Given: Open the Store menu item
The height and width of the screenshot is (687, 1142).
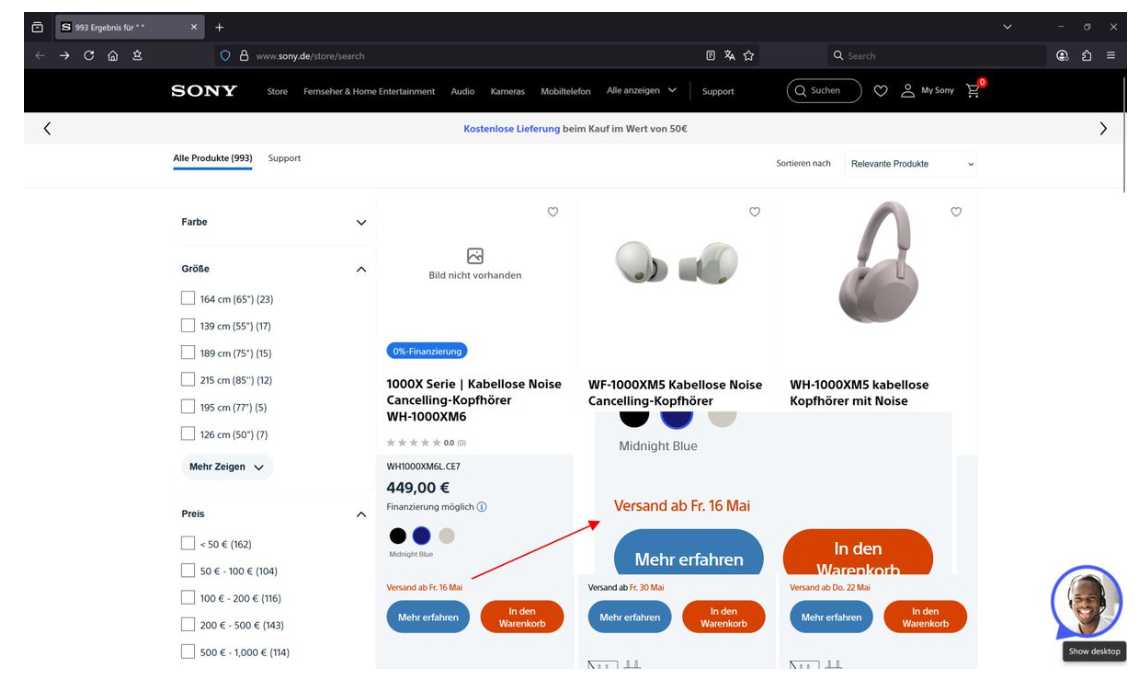Looking at the screenshot, I should point(277,92).
